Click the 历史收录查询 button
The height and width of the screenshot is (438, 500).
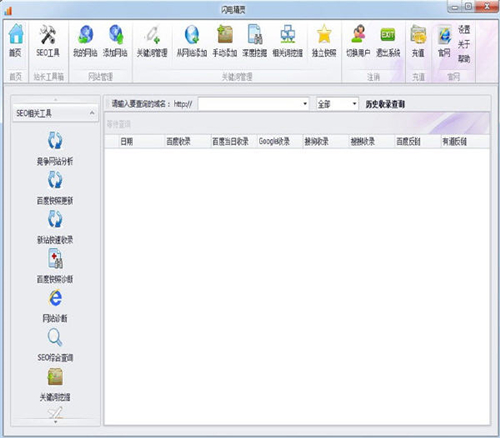click(x=385, y=104)
